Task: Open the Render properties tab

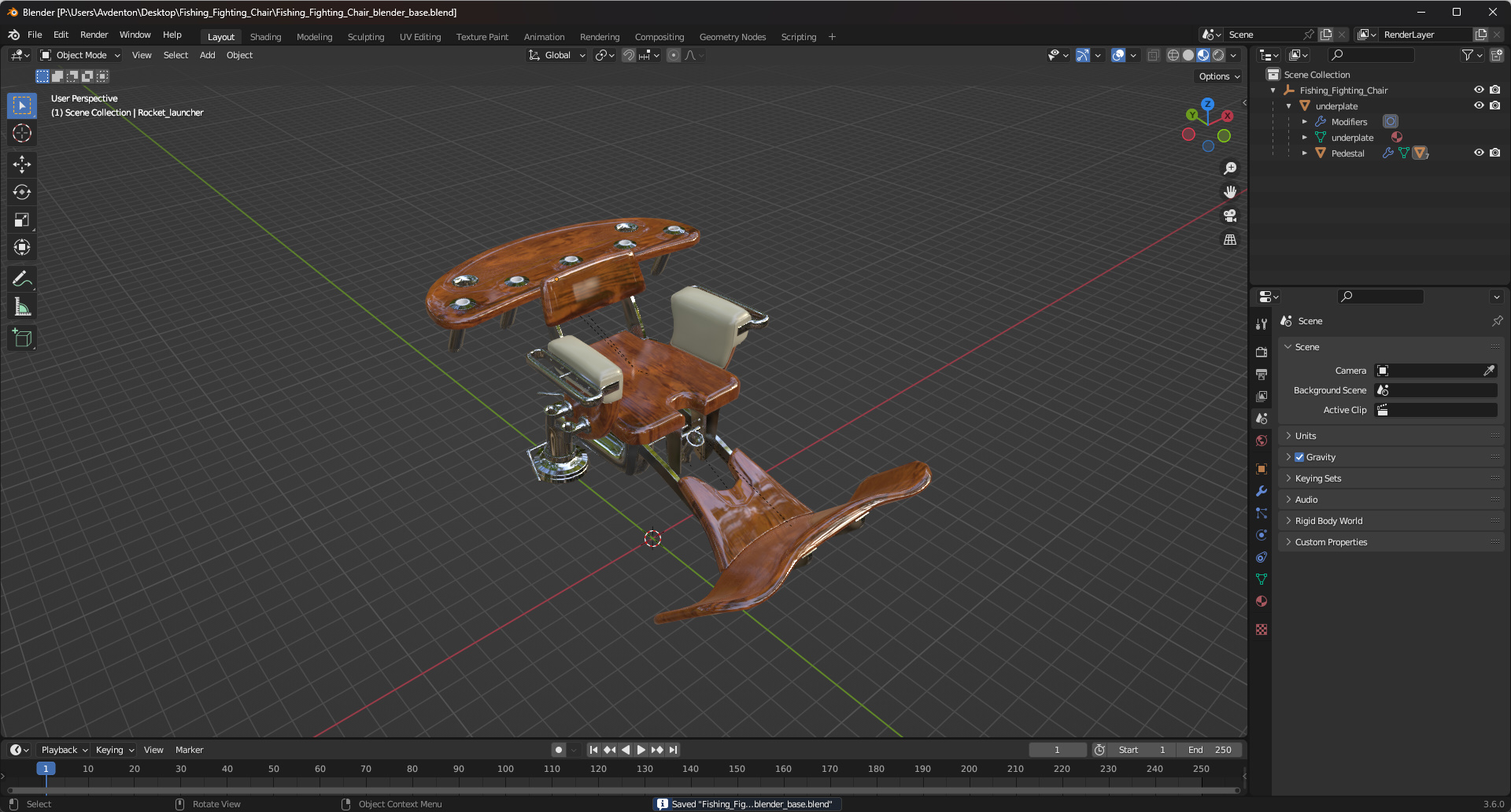Action: click(x=1262, y=352)
